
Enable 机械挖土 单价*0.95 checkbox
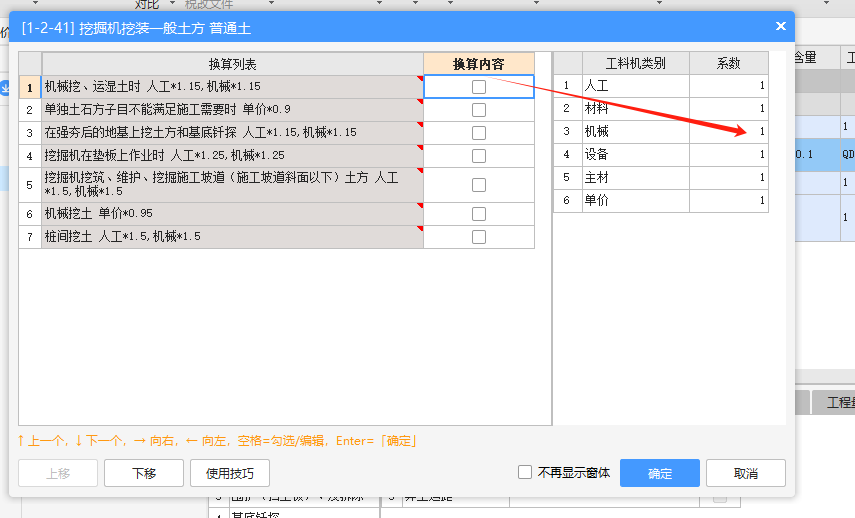coord(479,214)
